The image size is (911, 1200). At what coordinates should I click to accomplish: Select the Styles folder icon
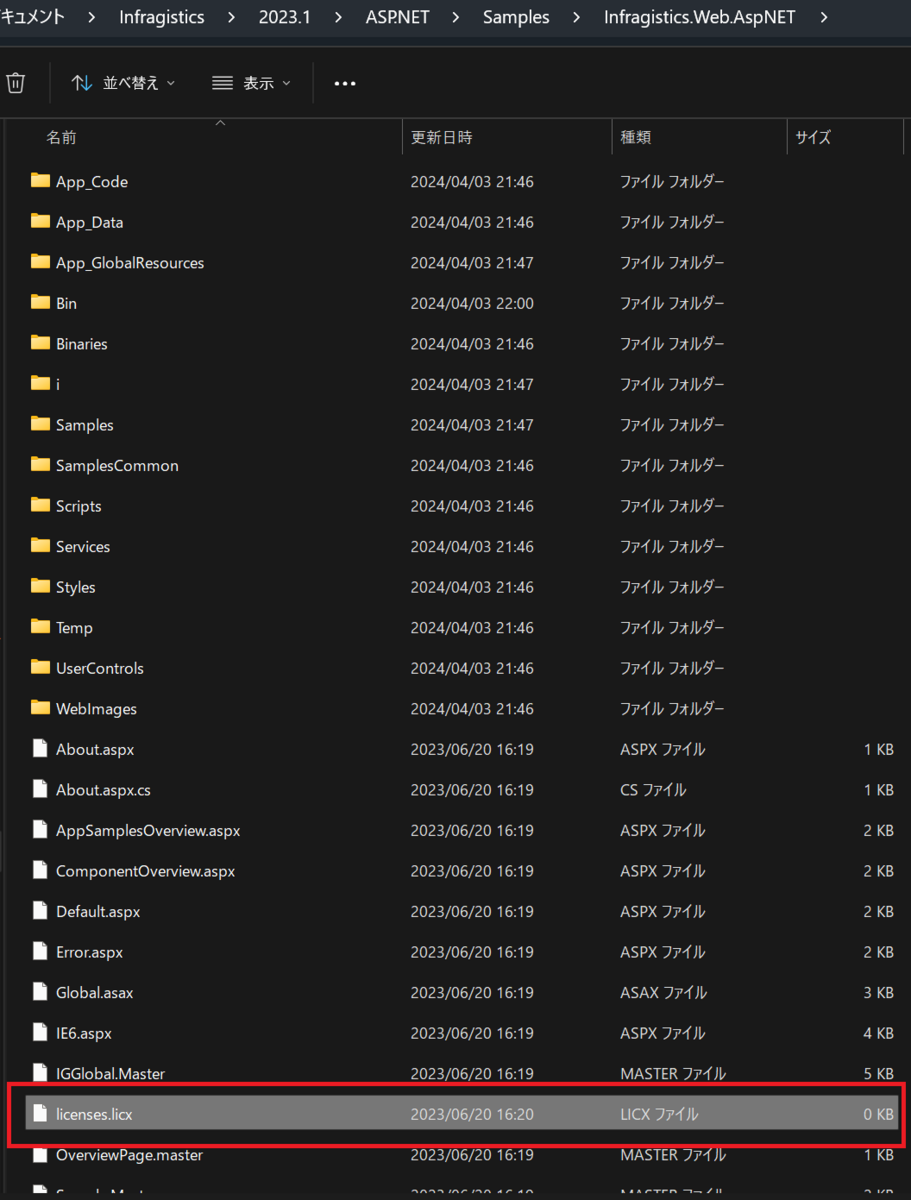(40, 586)
